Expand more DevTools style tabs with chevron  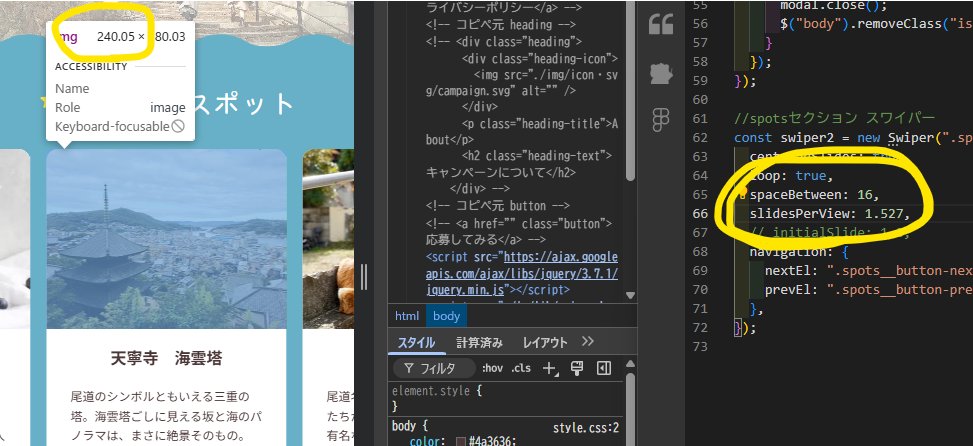click(x=588, y=342)
